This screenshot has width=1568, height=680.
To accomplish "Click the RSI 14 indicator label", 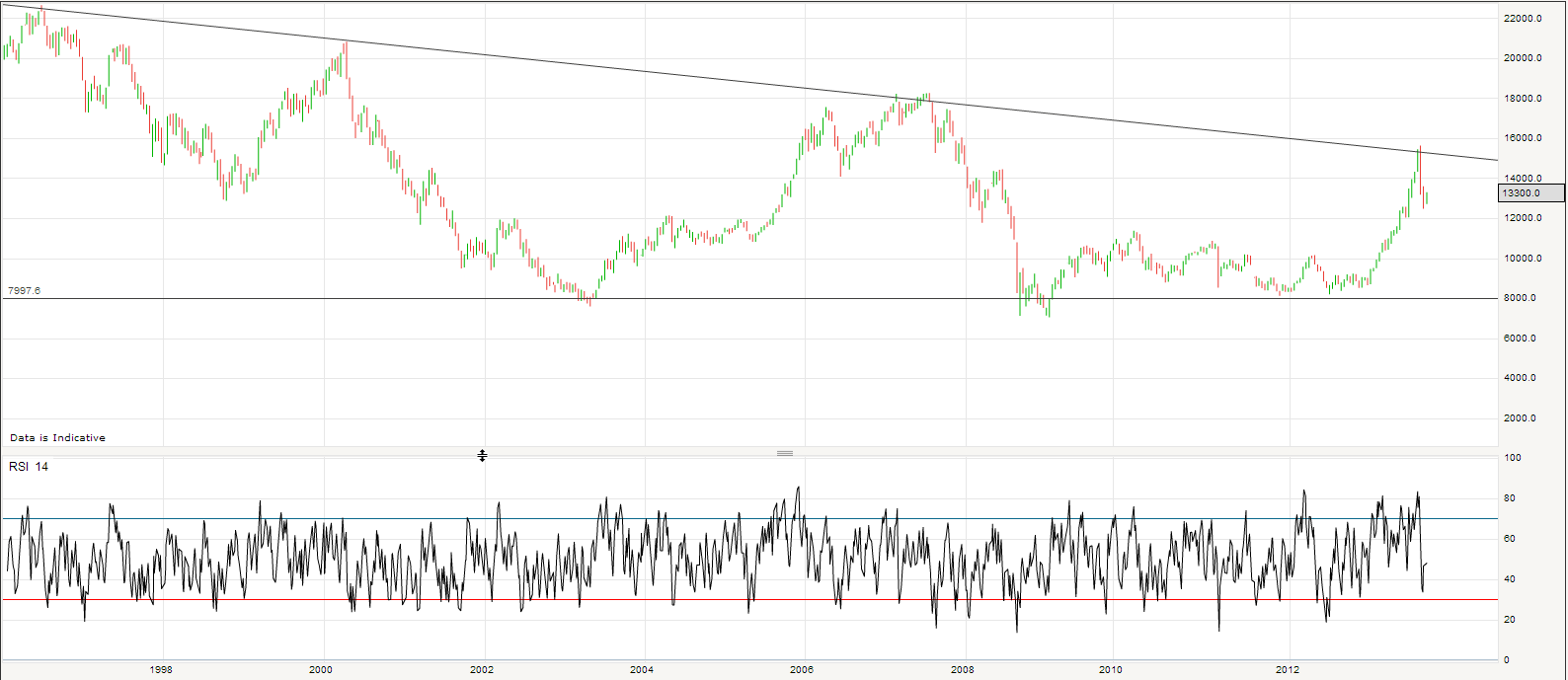I will coord(29,467).
